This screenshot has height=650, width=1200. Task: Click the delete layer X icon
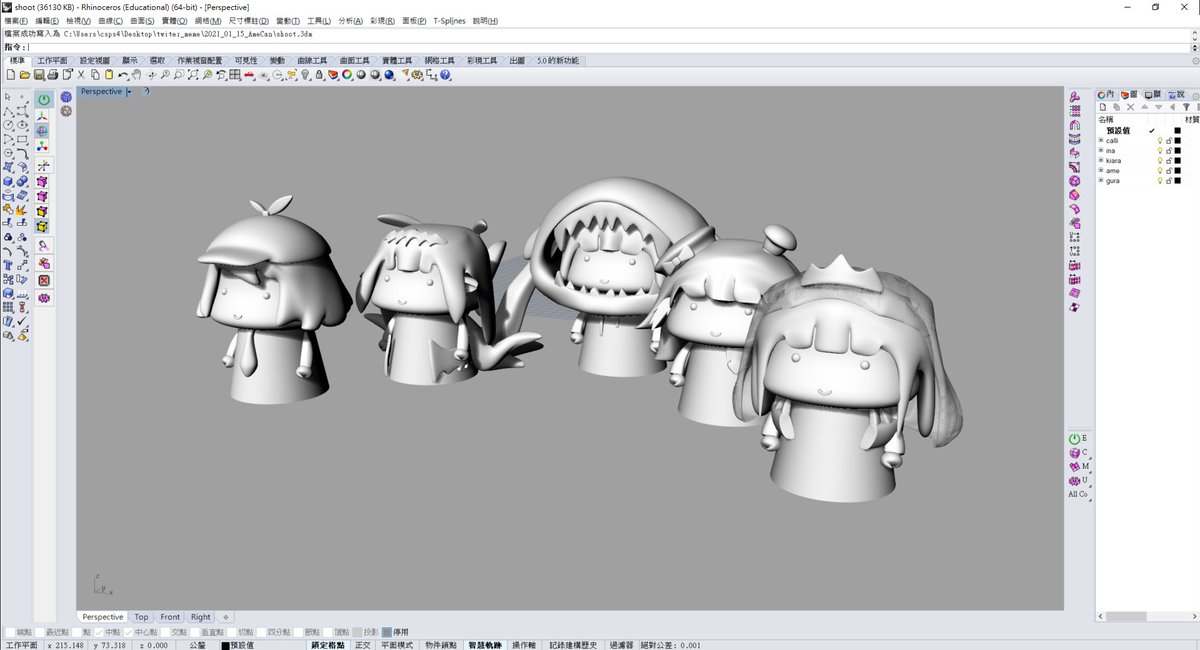(x=1130, y=107)
